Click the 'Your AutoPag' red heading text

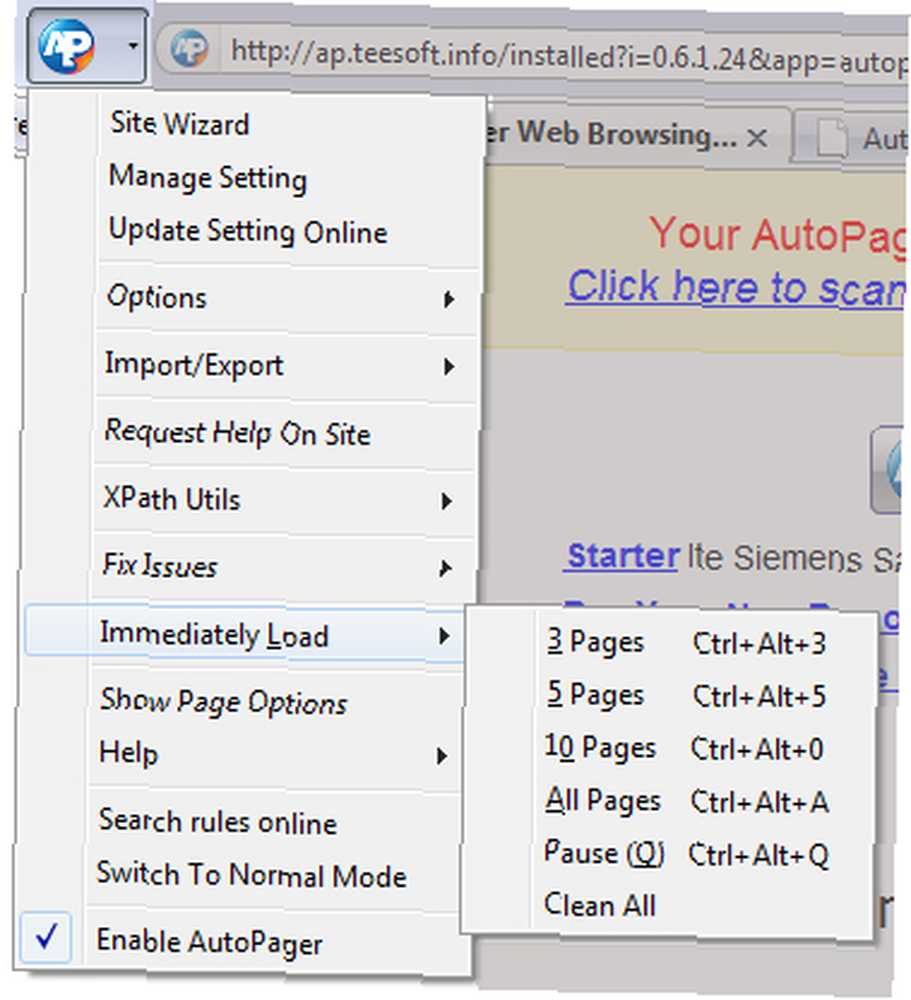778,235
